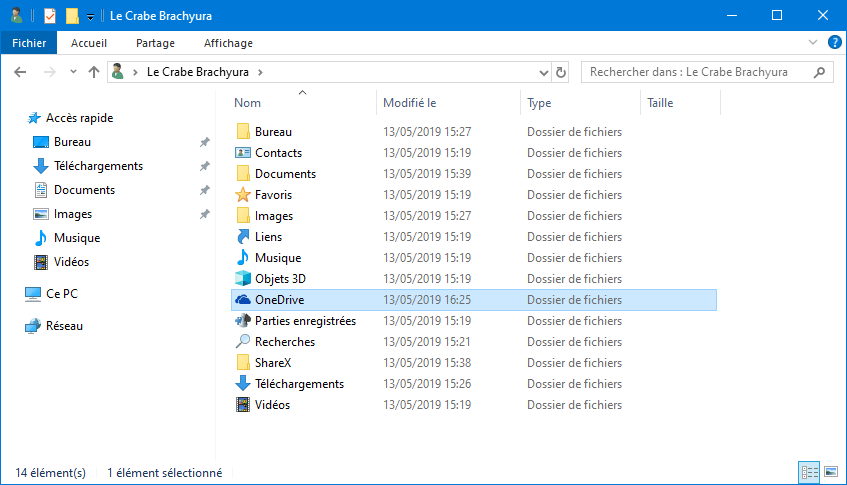Click the pin icon next to Images
The width and height of the screenshot is (847, 485).
pos(205,214)
